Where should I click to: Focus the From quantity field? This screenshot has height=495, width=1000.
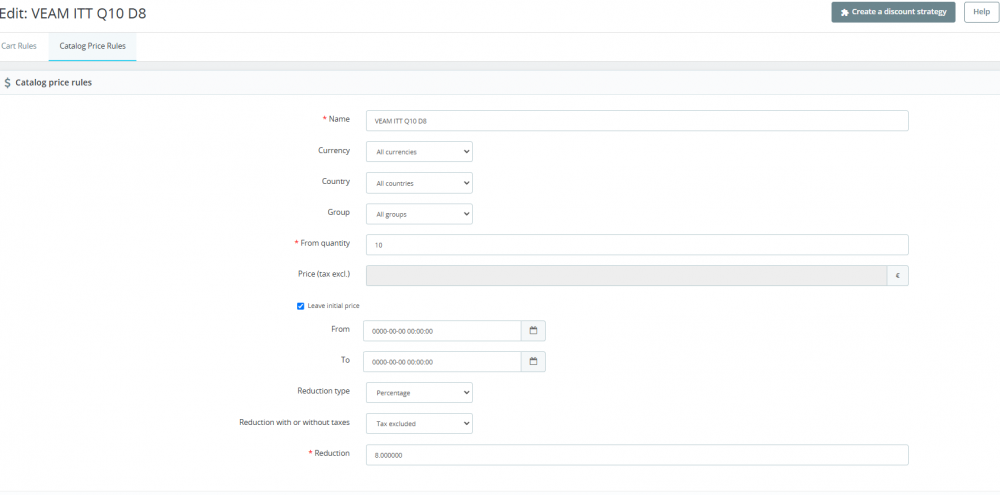click(637, 245)
